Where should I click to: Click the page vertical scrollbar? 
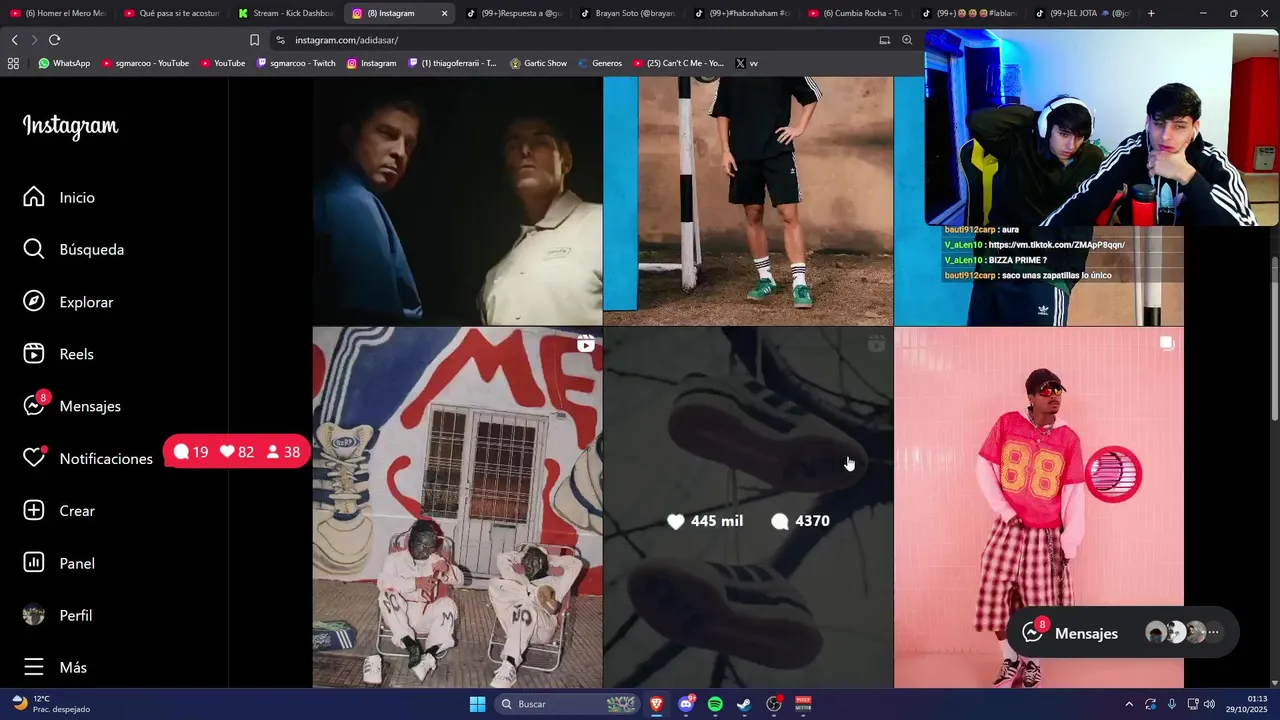[x=1274, y=340]
